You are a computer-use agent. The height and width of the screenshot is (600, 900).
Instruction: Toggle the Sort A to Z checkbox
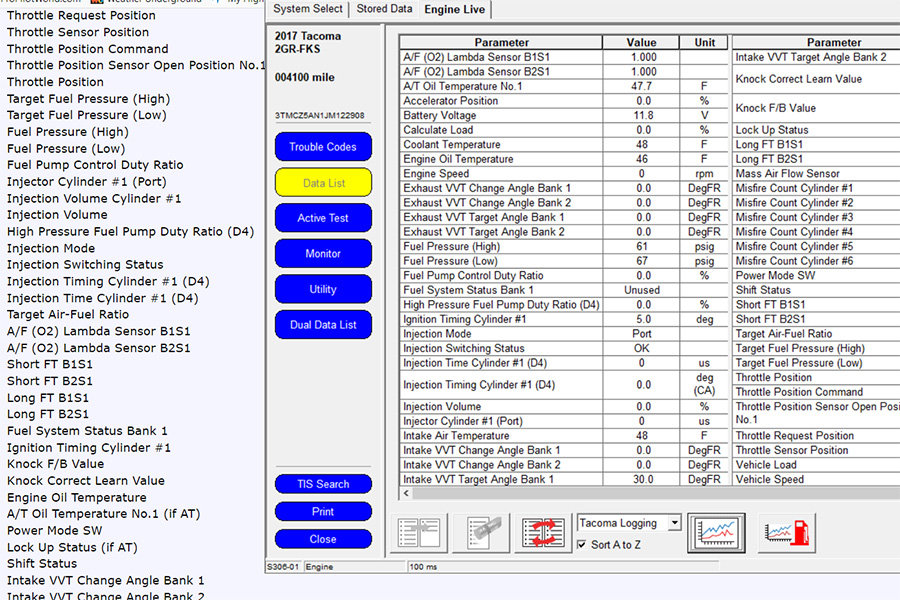[581, 544]
